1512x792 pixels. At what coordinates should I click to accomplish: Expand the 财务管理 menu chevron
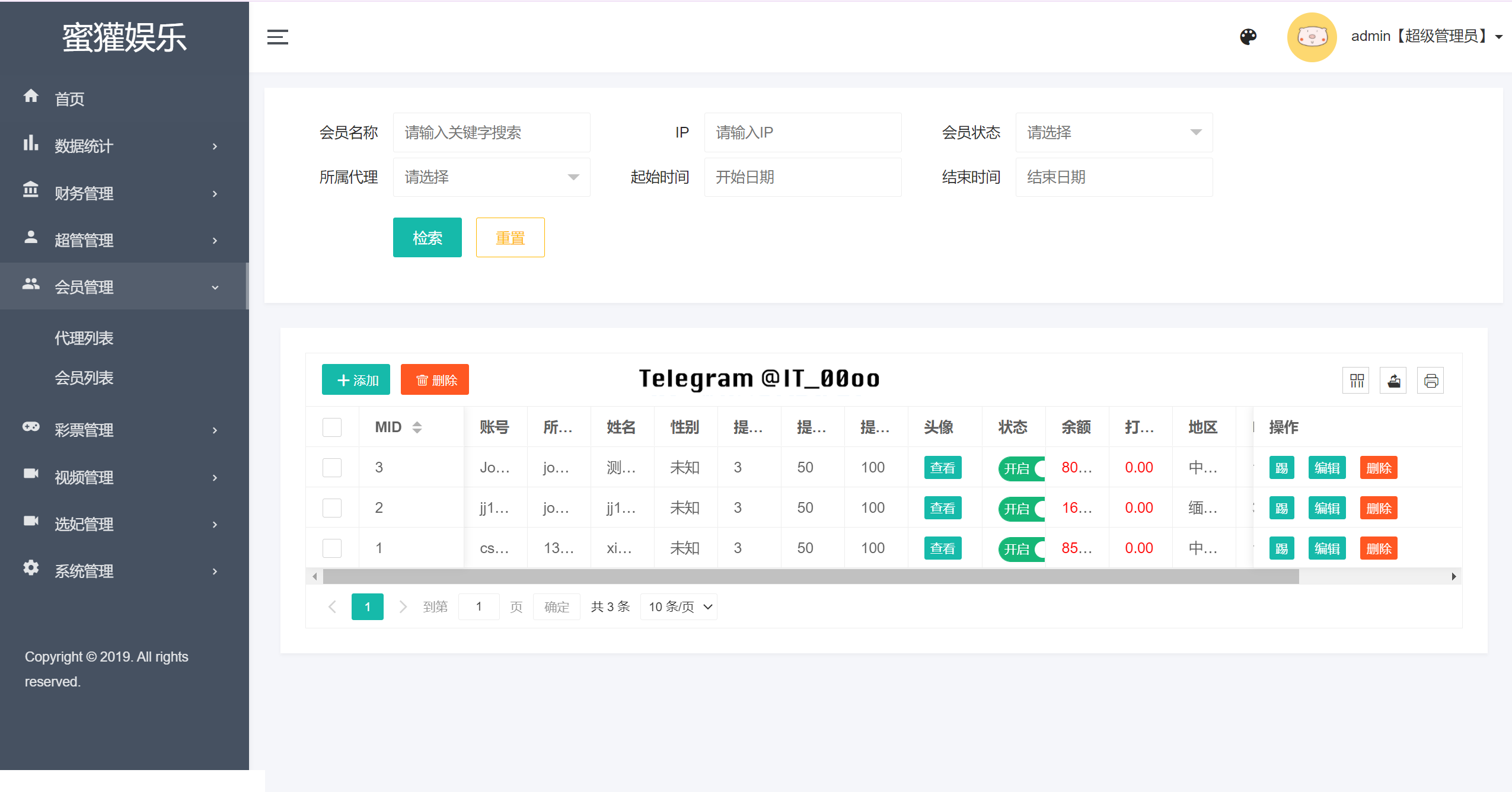point(215,194)
